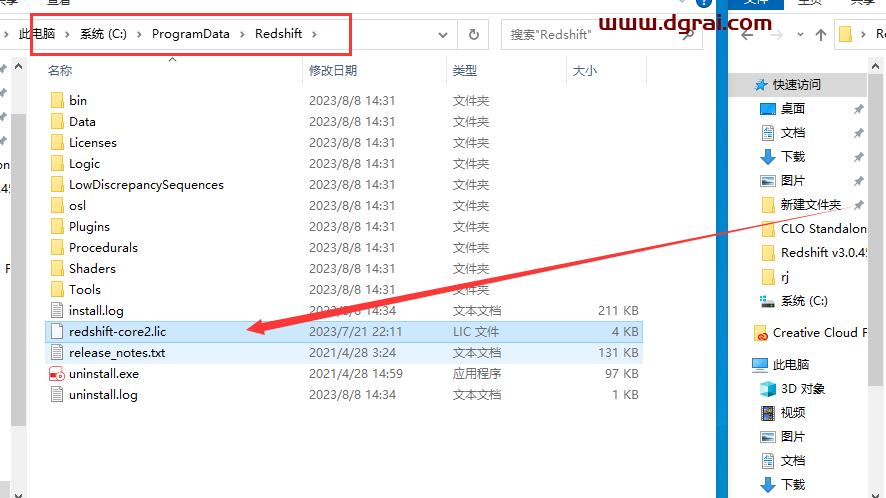Select the Licenses folder icon
This screenshot has height=498, width=886.
57,142
